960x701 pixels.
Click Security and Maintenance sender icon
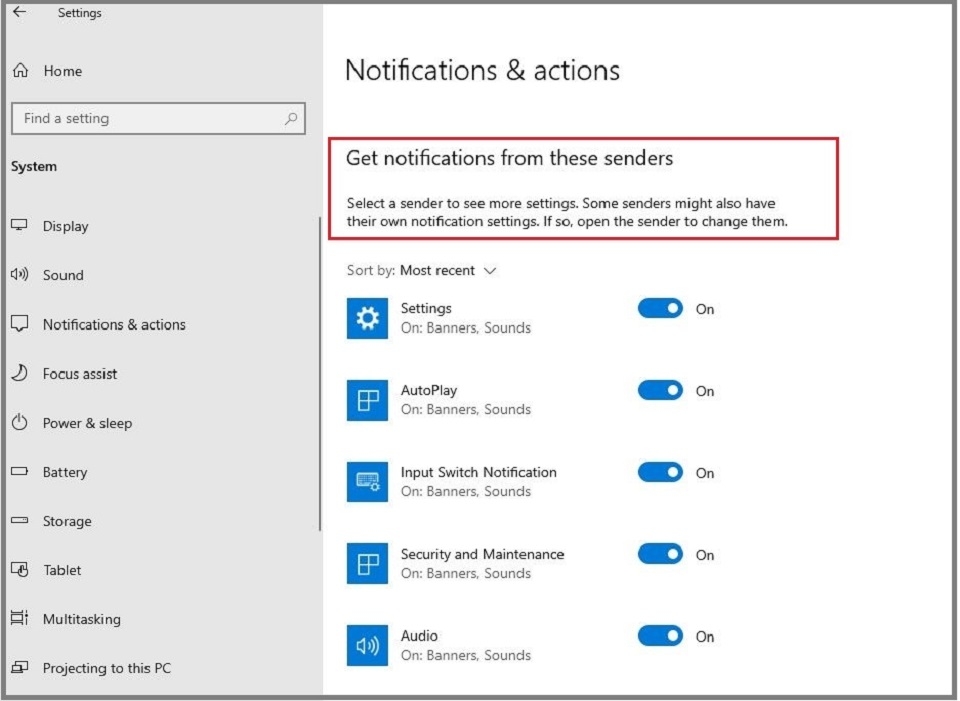point(367,563)
